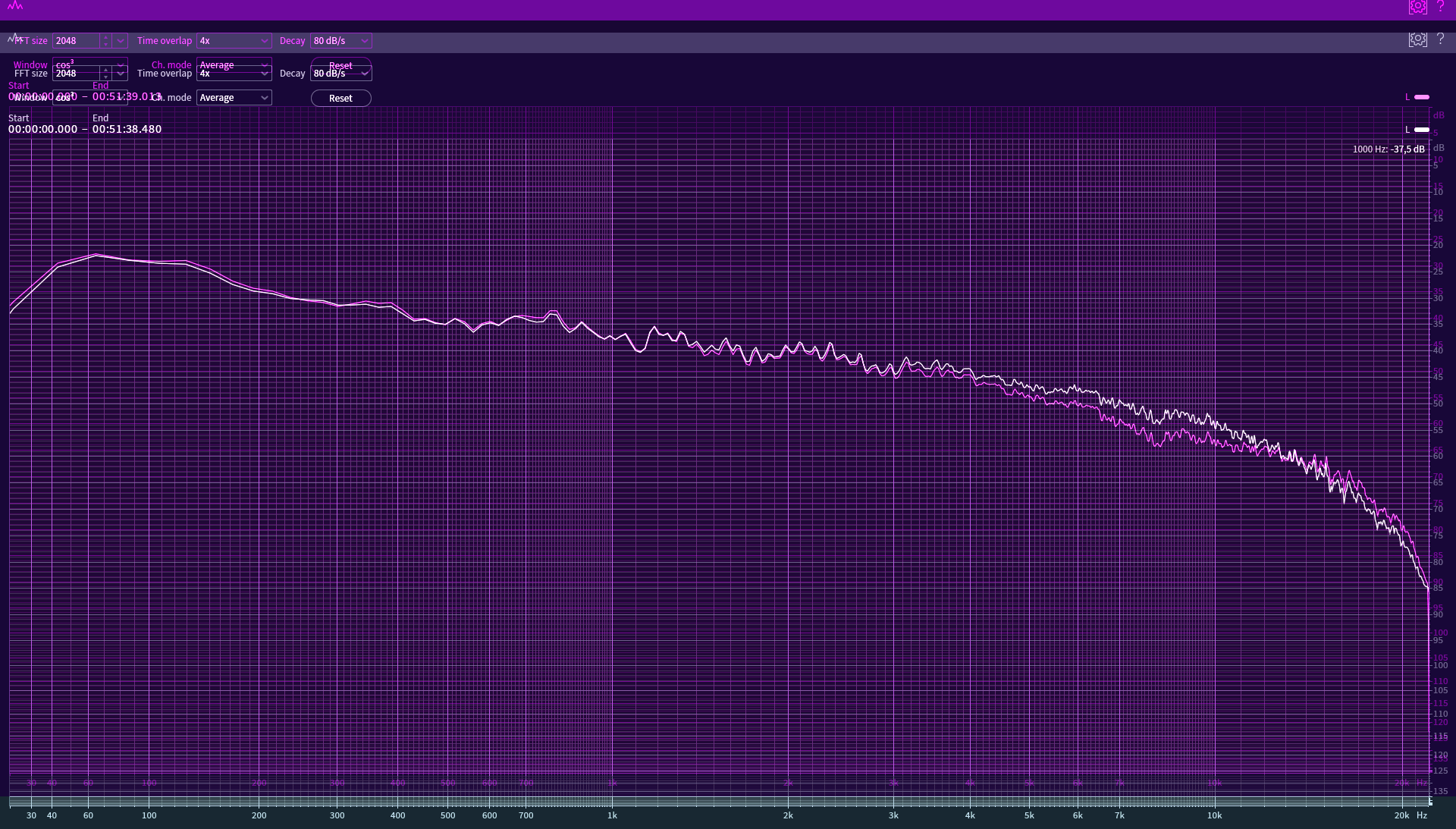The height and width of the screenshot is (829, 1456).
Task: Click the white 20k label on frequency axis
Action: coord(1401,815)
